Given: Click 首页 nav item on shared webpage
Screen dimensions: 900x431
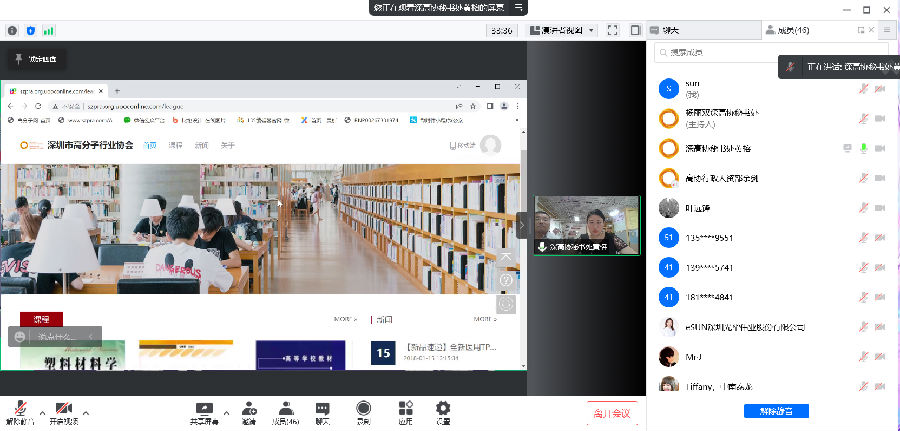Looking at the screenshot, I should pos(150,145).
